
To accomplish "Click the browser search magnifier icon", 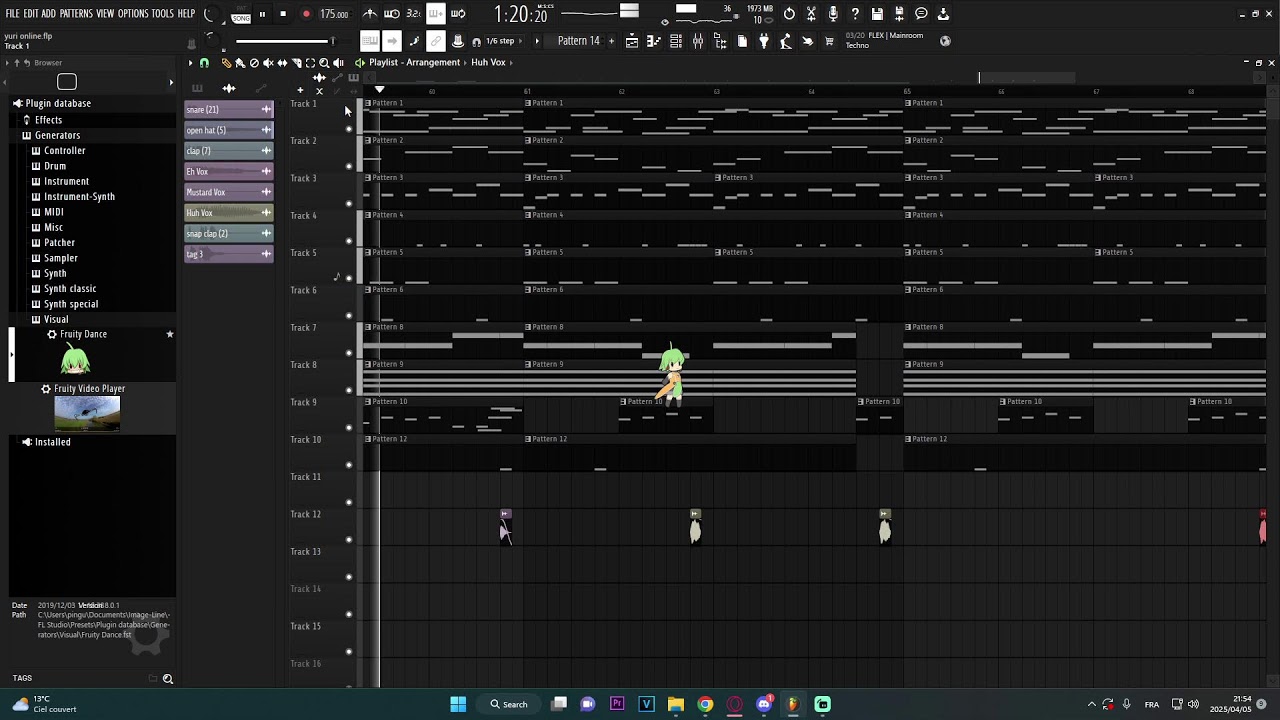I will point(168,679).
